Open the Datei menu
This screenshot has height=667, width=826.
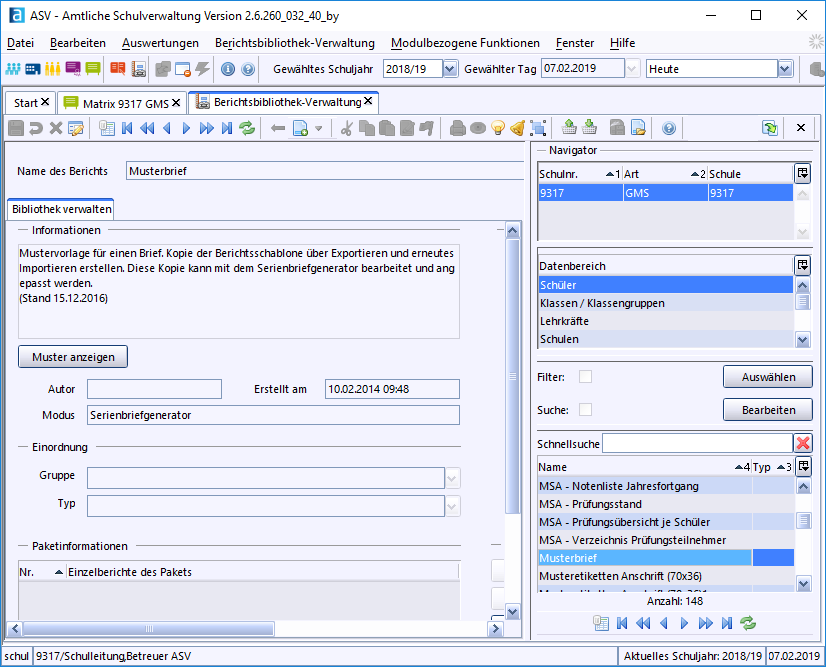(x=20, y=43)
